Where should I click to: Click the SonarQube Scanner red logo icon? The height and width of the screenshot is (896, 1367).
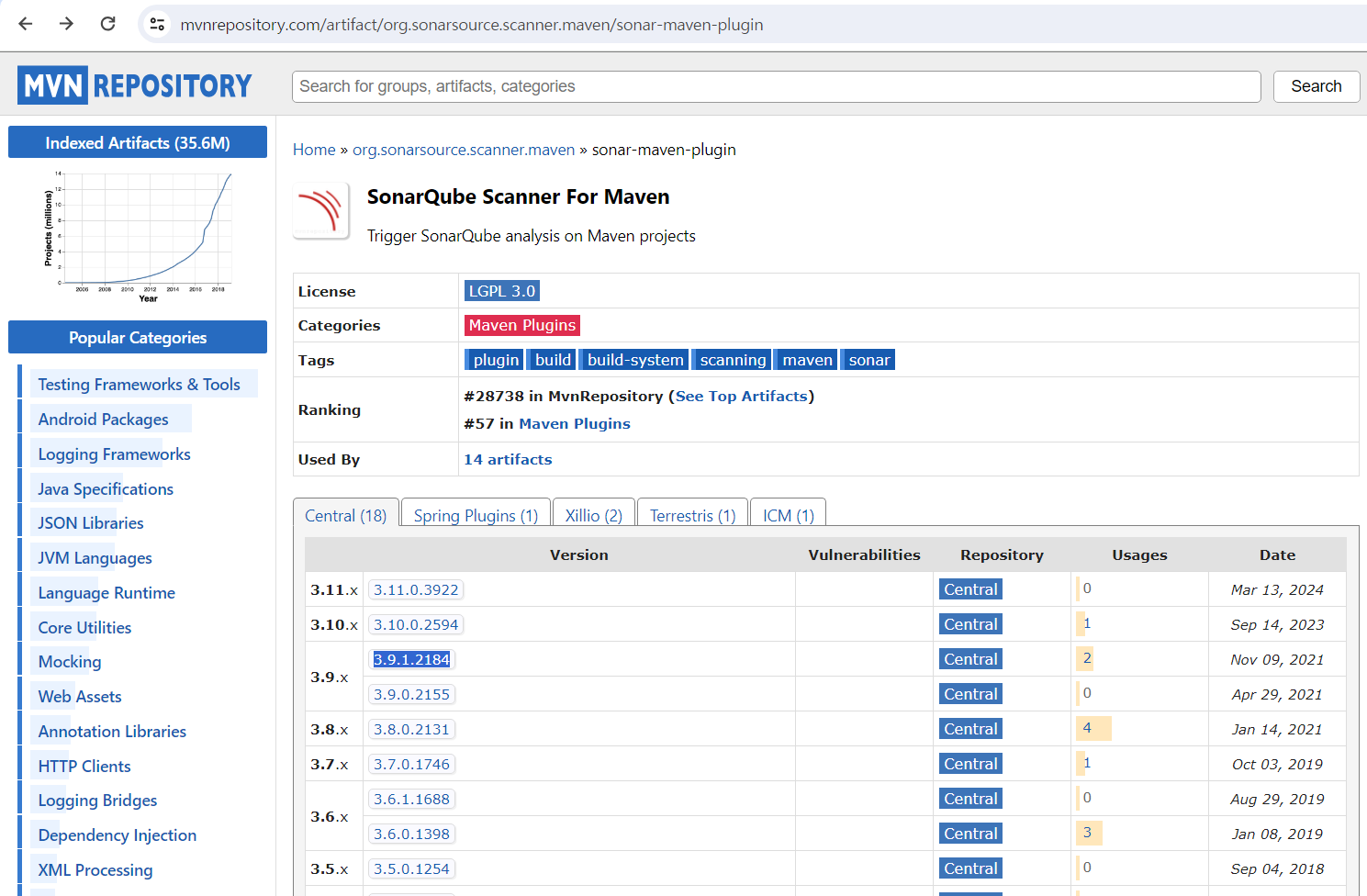tap(321, 210)
